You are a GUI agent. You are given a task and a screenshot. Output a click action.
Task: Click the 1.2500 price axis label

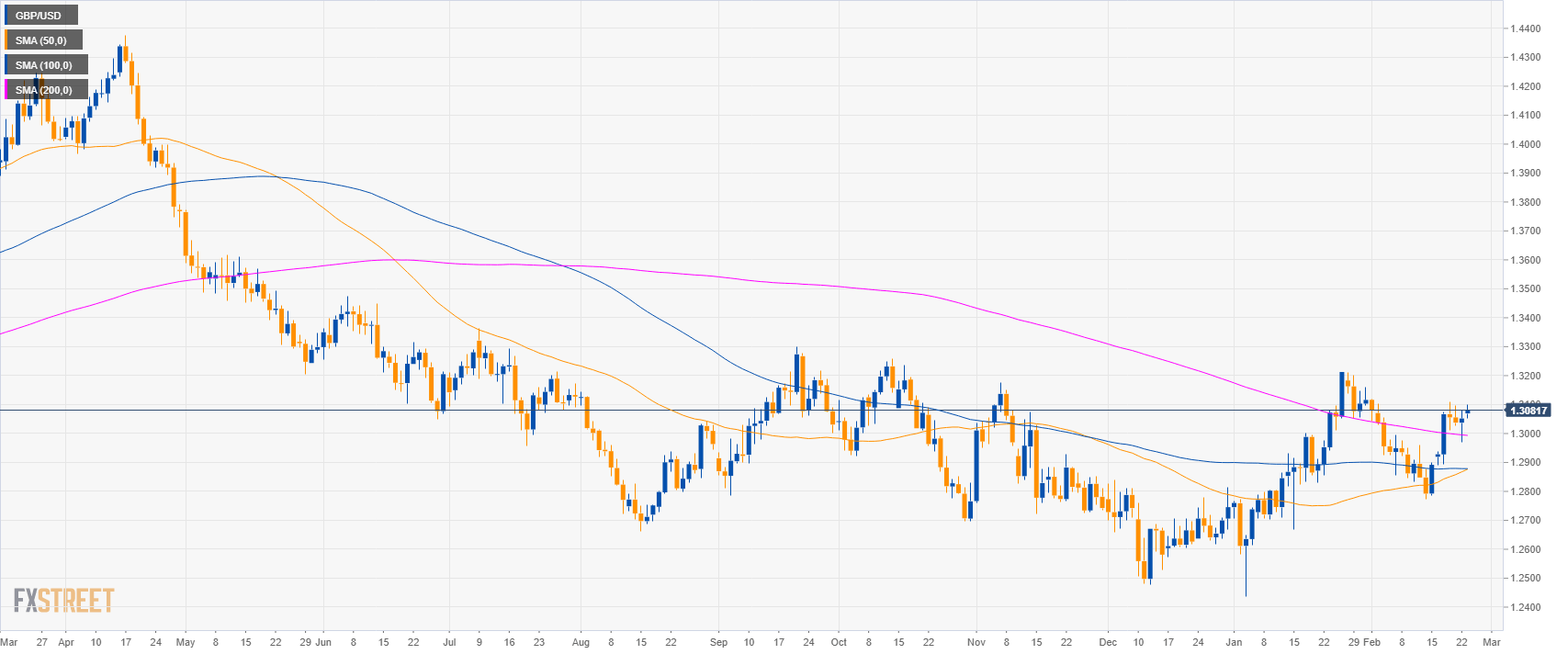(x=1526, y=579)
